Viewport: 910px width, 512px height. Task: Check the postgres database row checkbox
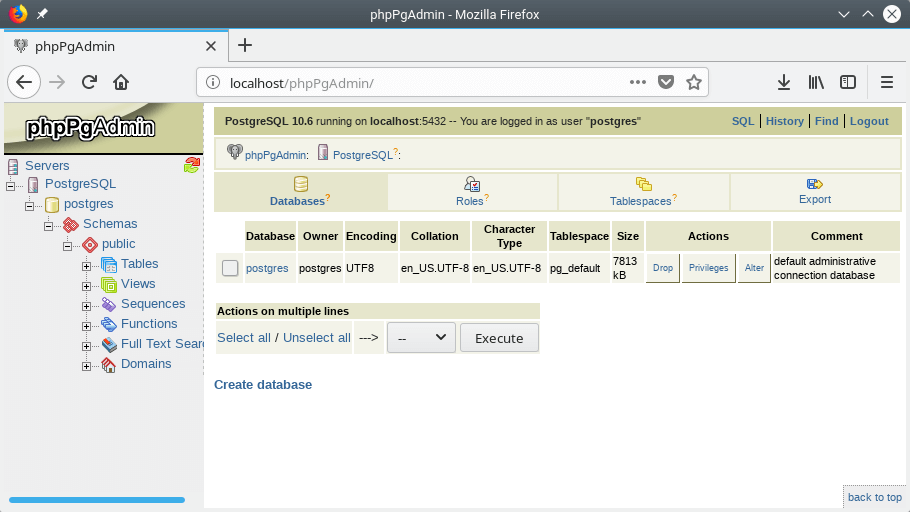[230, 268]
